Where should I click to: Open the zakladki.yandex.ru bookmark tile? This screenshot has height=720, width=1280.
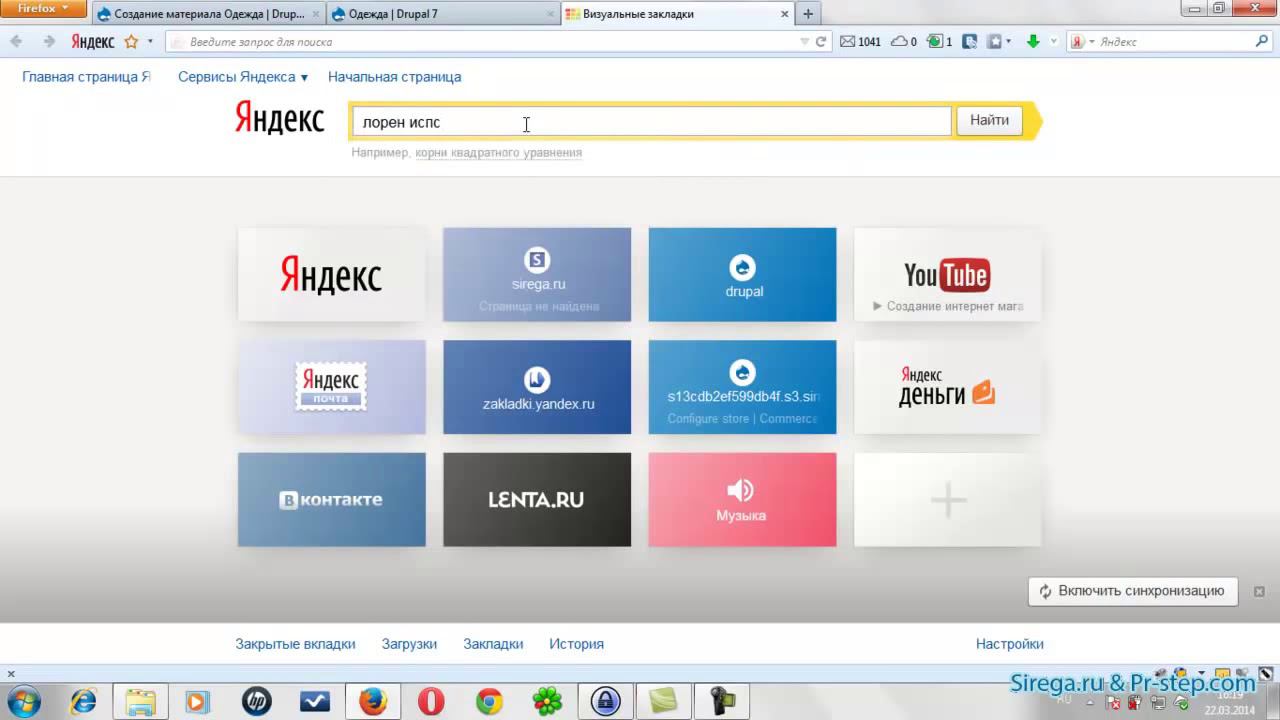pyautogui.click(x=537, y=387)
